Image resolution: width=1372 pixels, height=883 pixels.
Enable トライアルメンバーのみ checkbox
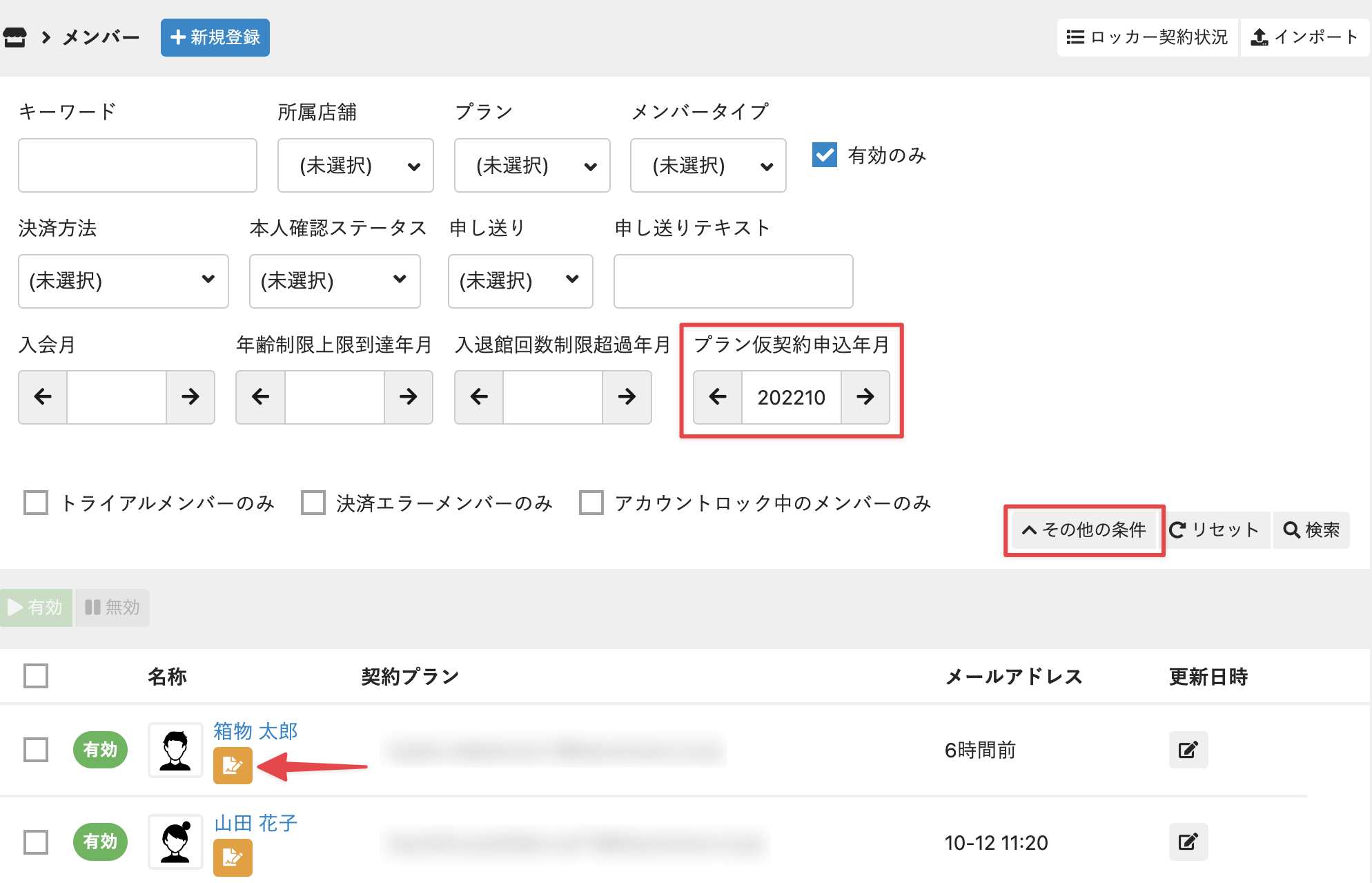tap(36, 503)
